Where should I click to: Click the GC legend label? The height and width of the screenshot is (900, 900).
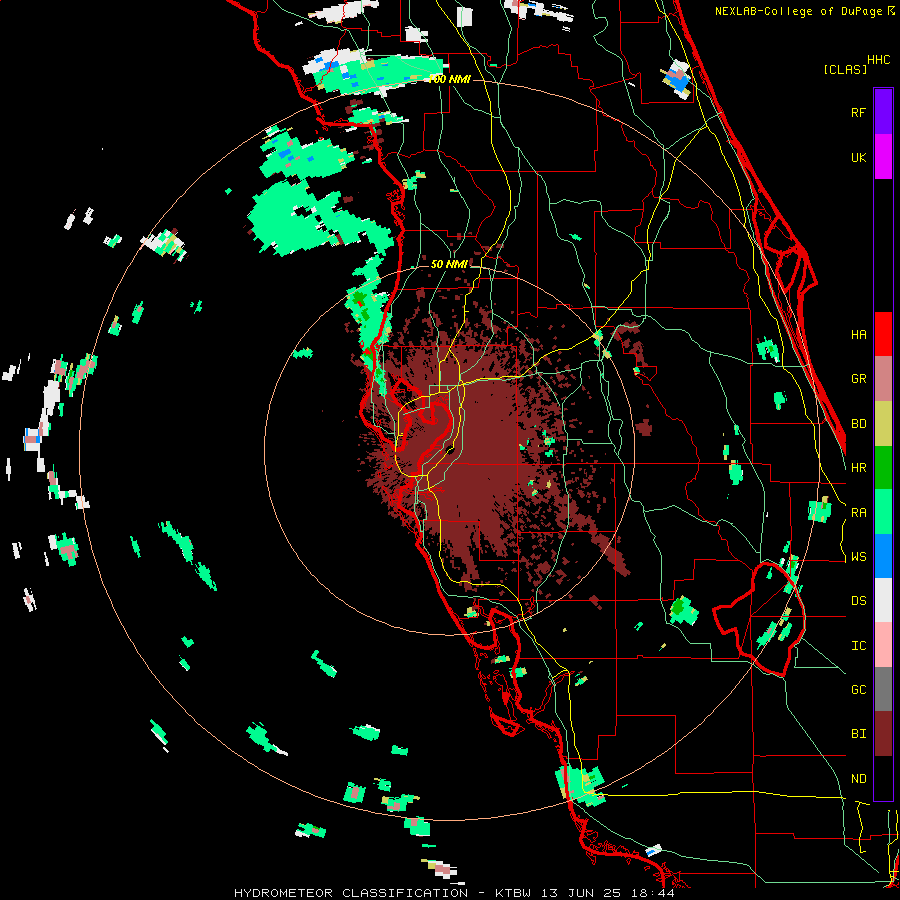858,690
